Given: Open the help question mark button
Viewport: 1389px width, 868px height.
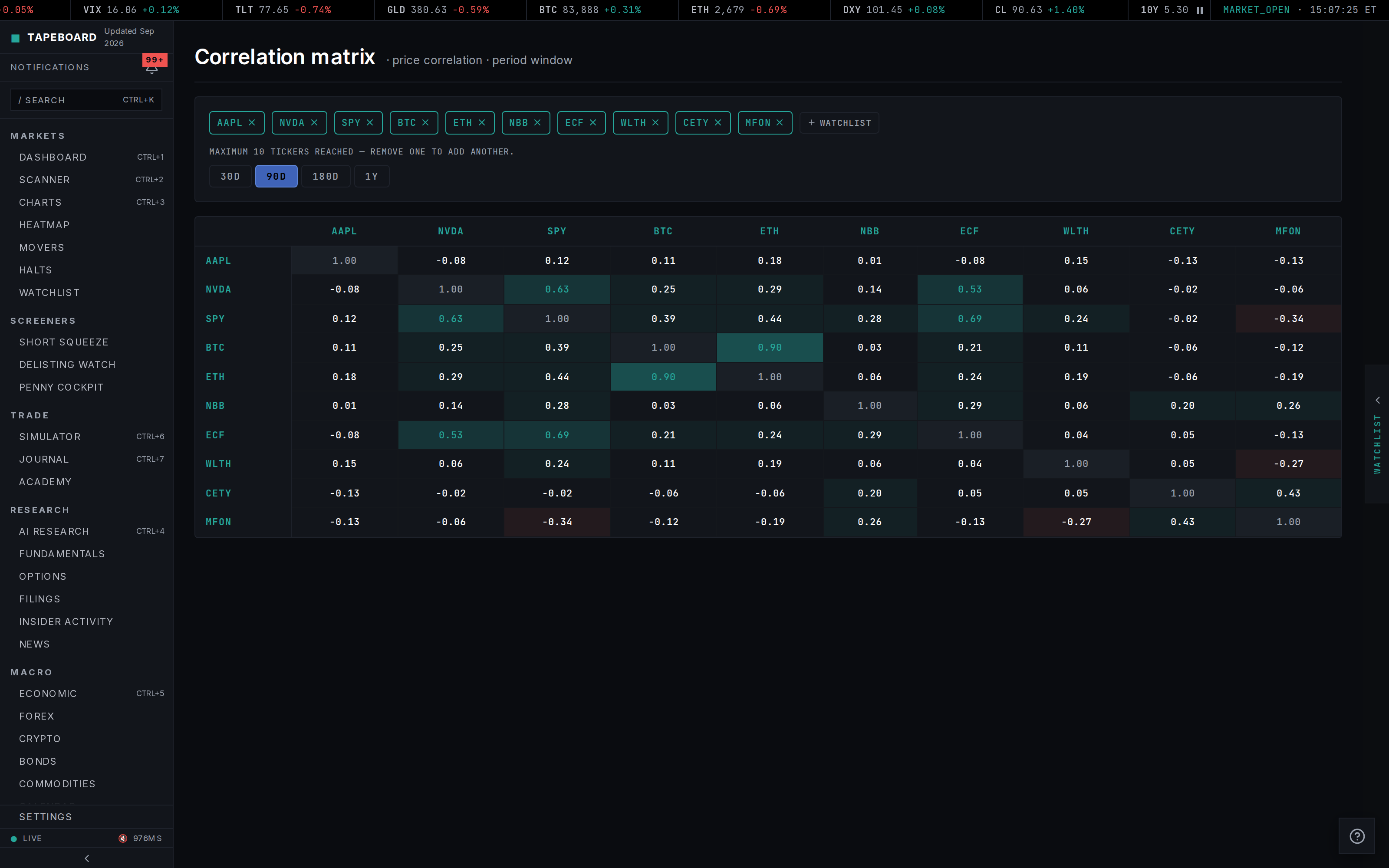Looking at the screenshot, I should pyautogui.click(x=1357, y=836).
